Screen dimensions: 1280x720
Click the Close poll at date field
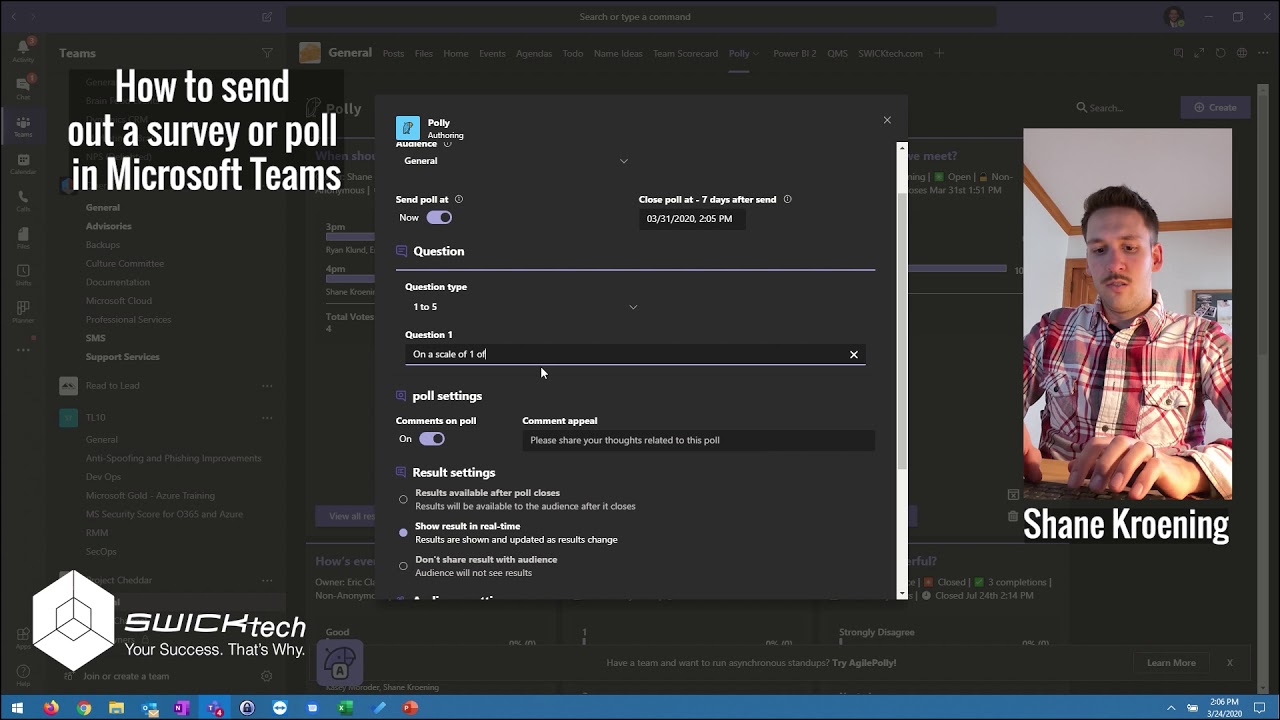tap(692, 219)
